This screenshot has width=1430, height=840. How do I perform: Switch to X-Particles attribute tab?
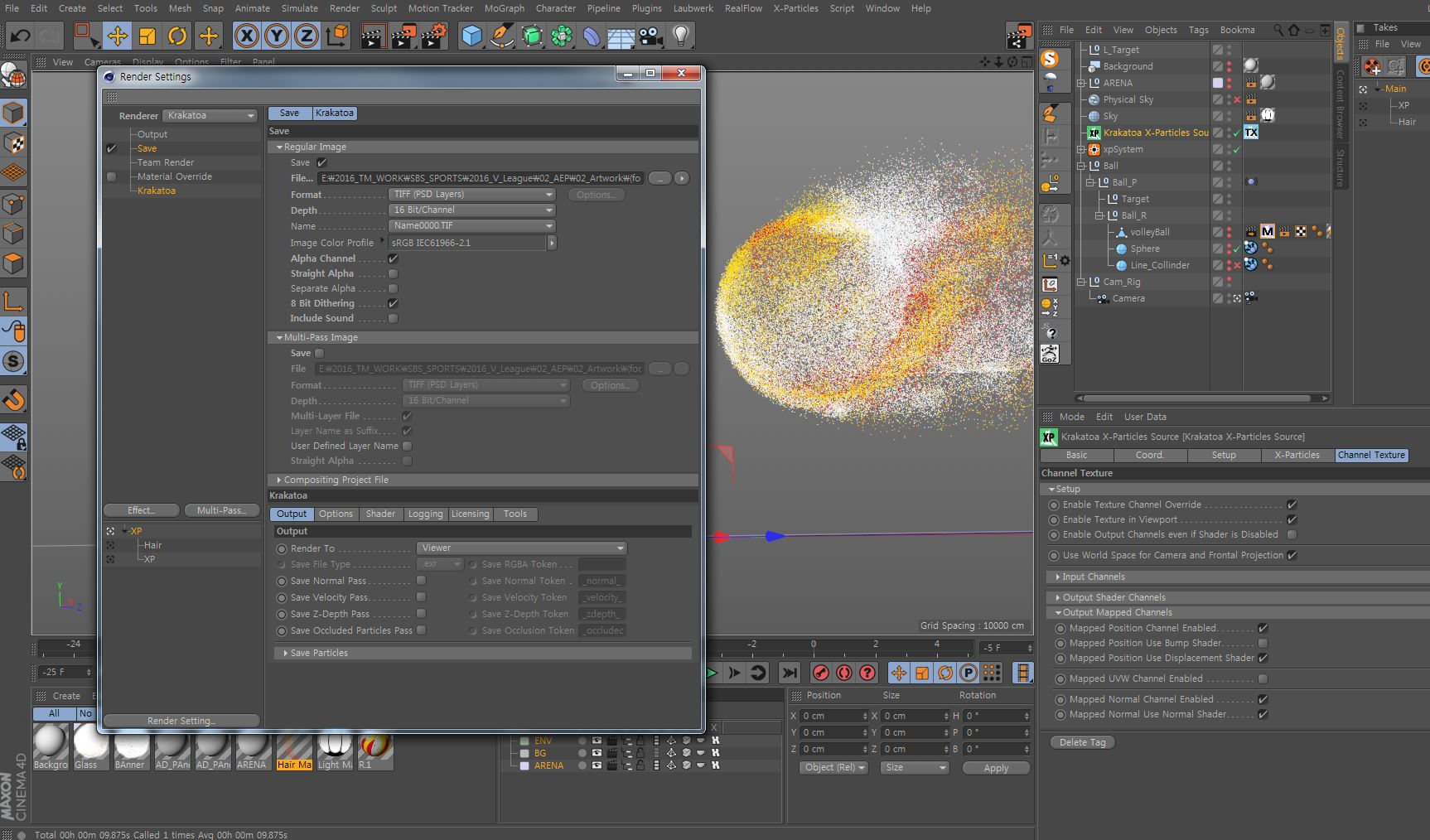[x=1297, y=455]
